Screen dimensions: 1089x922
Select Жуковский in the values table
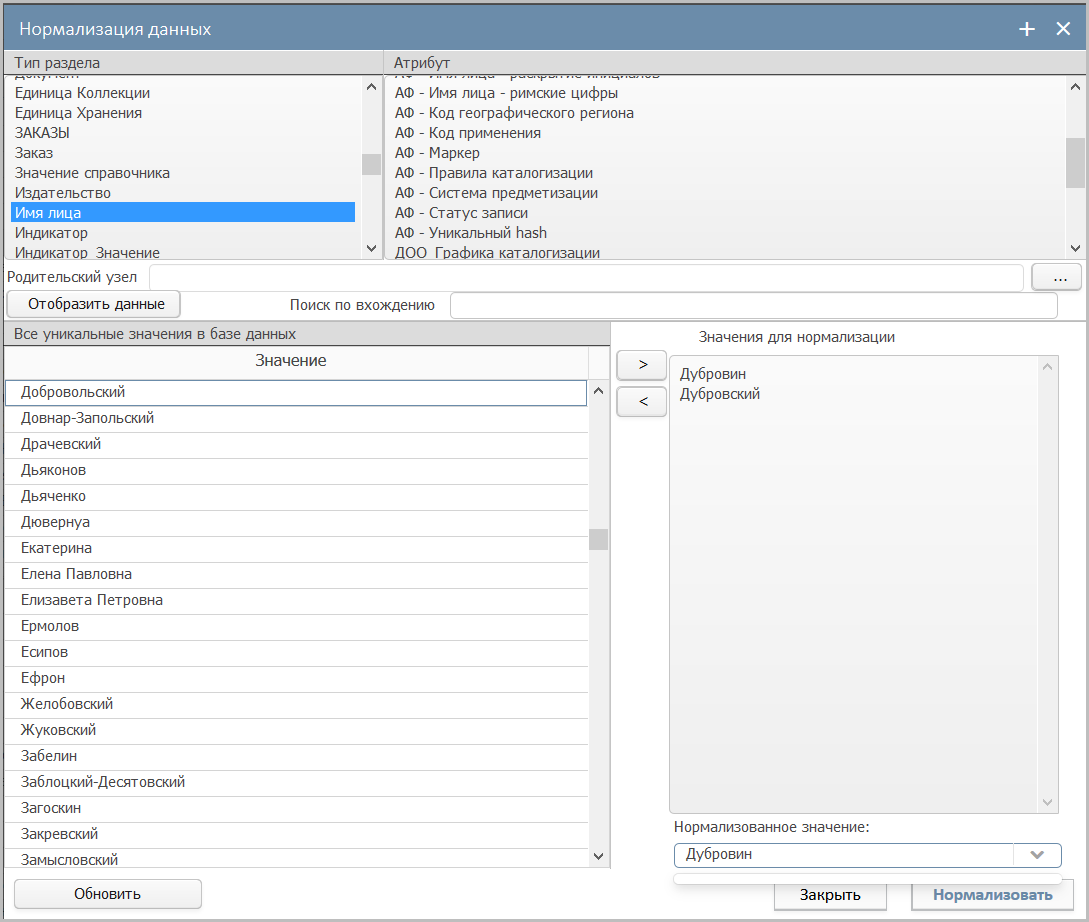pos(58,731)
